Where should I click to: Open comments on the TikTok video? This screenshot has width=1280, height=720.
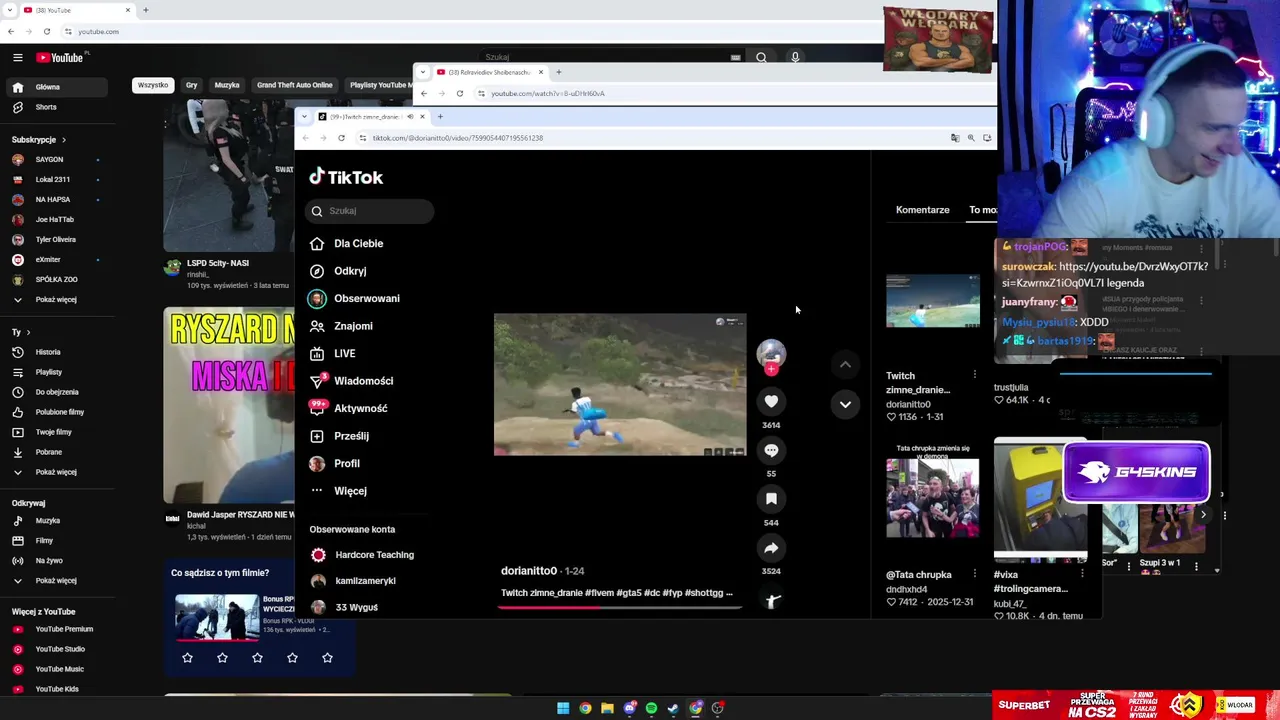click(x=771, y=450)
